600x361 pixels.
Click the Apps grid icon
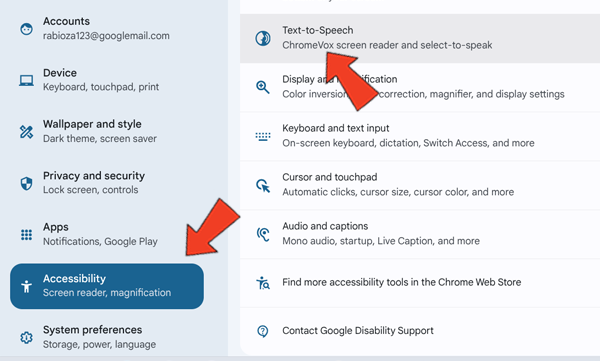[26, 235]
